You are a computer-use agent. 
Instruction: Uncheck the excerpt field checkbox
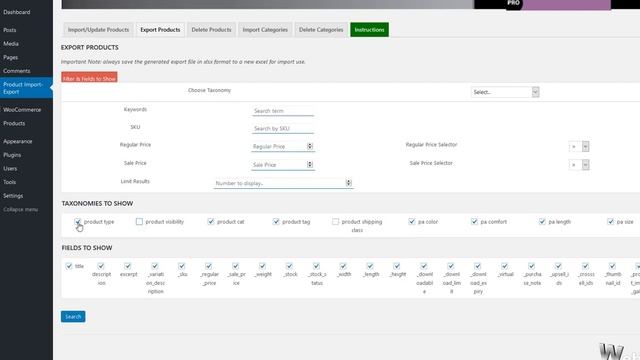pyautogui.click(x=128, y=266)
